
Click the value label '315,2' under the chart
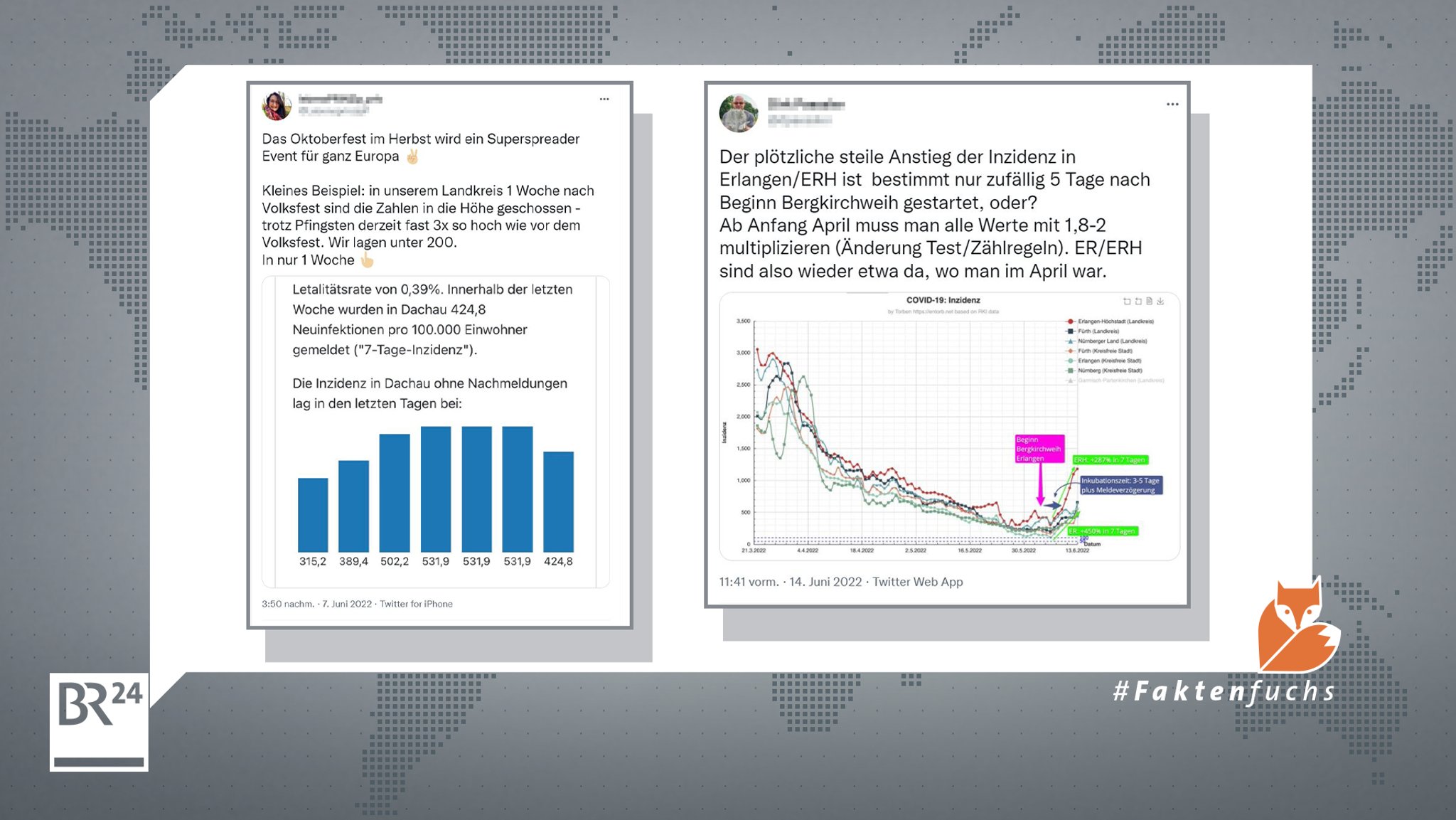pos(313,561)
